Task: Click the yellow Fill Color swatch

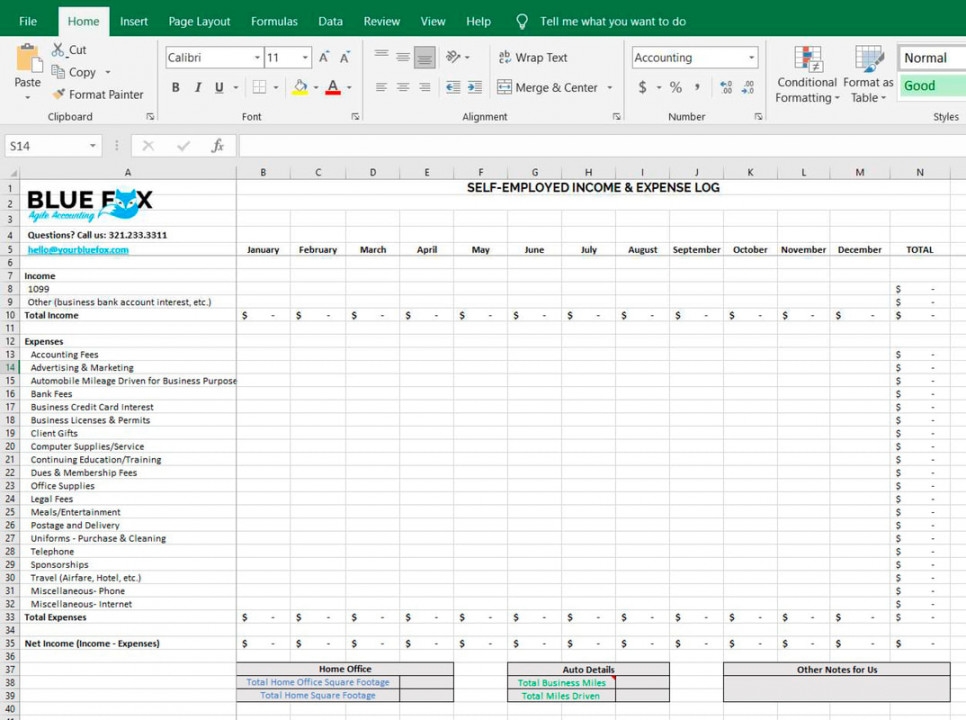Action: click(299, 88)
